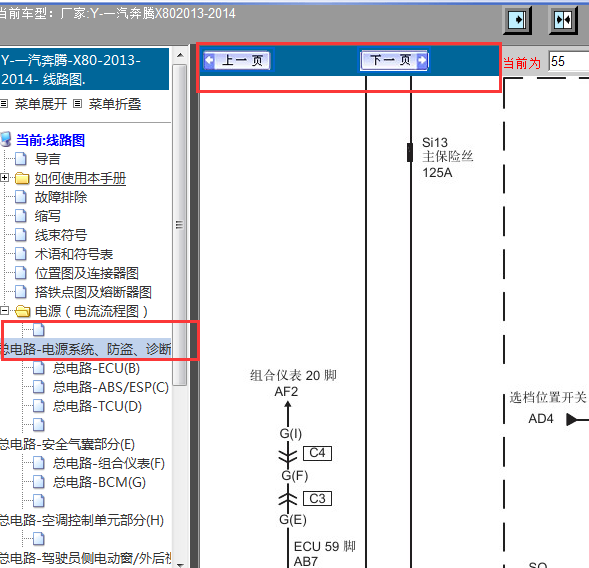Select 总电路-电源系统、防盗、诊断 entry
Image resolution: width=589 pixels, height=568 pixels.
point(86,349)
